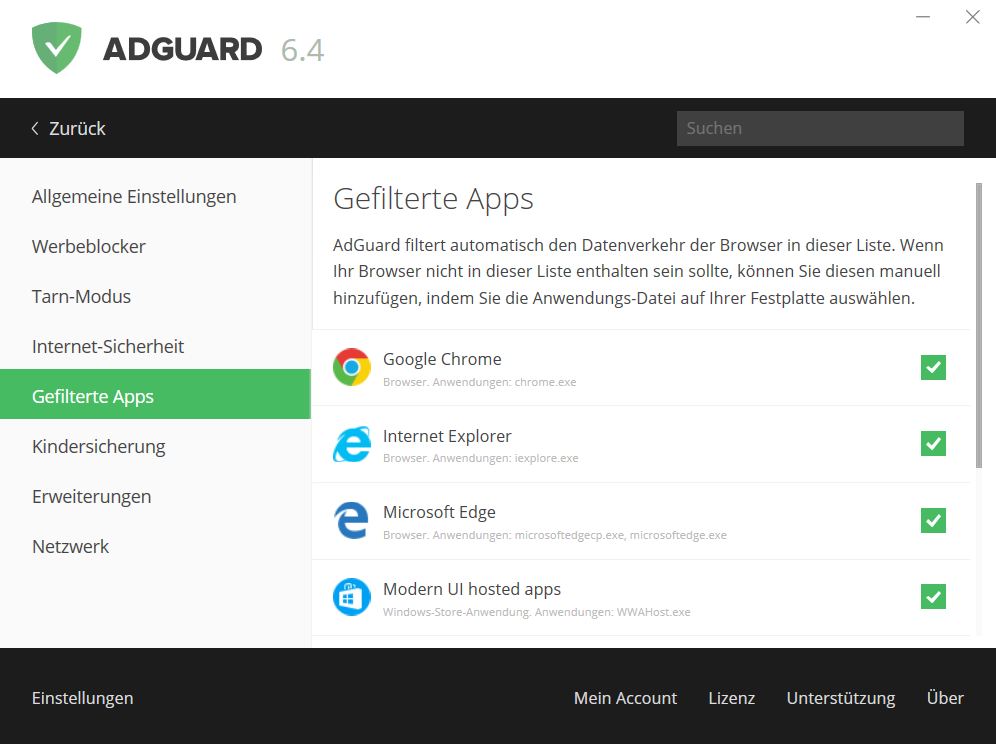The image size is (996, 744).
Task: Click the Modern UI hosted apps icon
Action: [x=351, y=597]
